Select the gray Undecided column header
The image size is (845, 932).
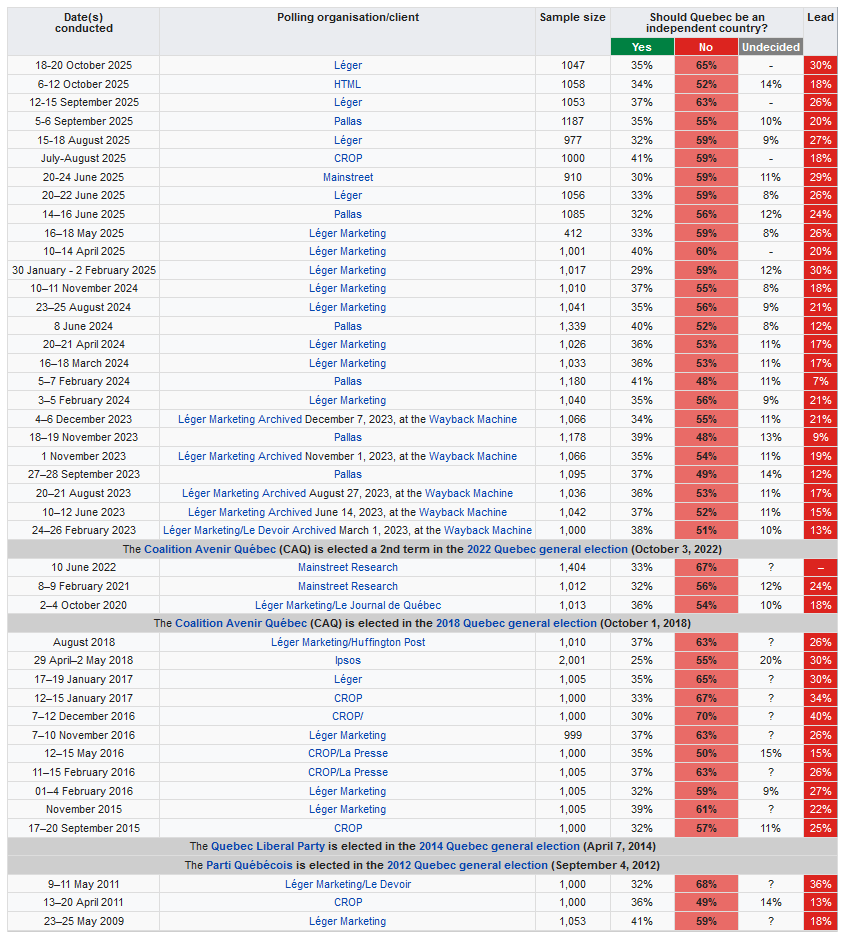[771, 47]
